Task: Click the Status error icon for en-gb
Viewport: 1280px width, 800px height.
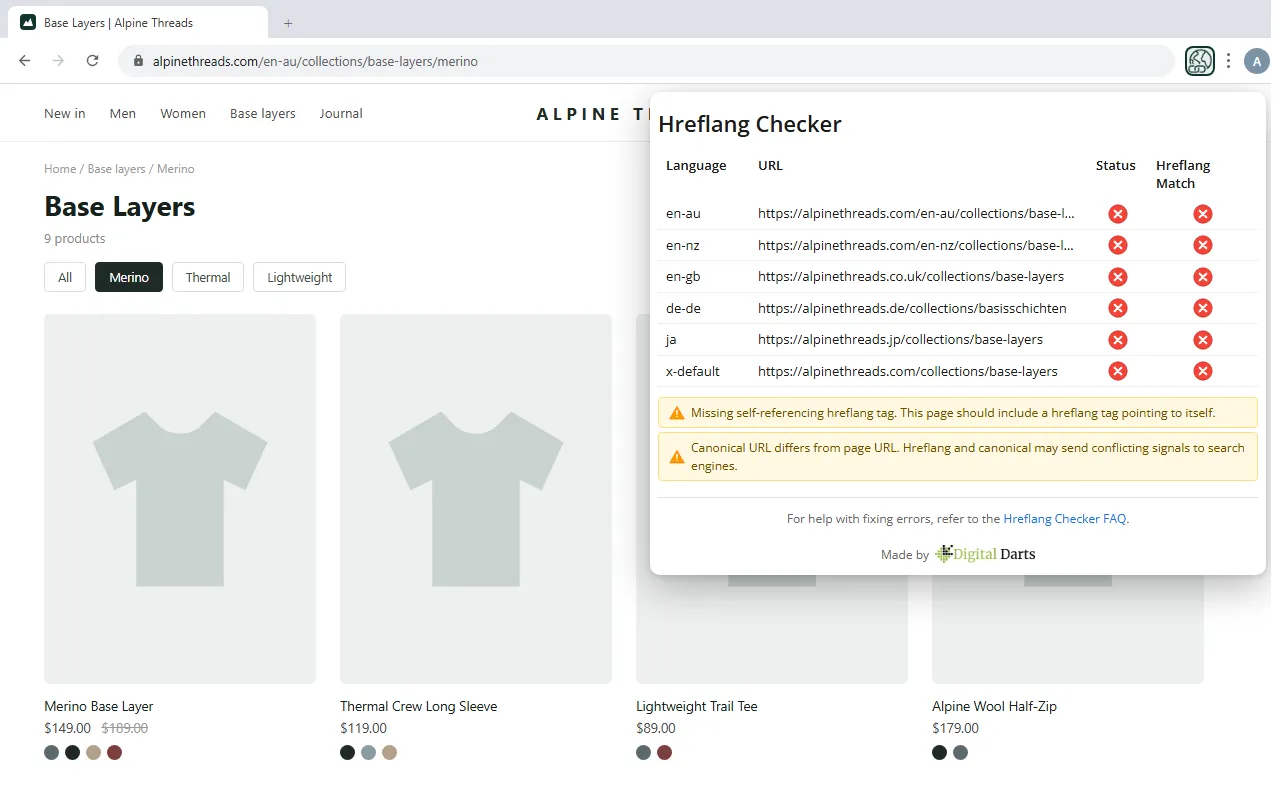Action: [1118, 276]
